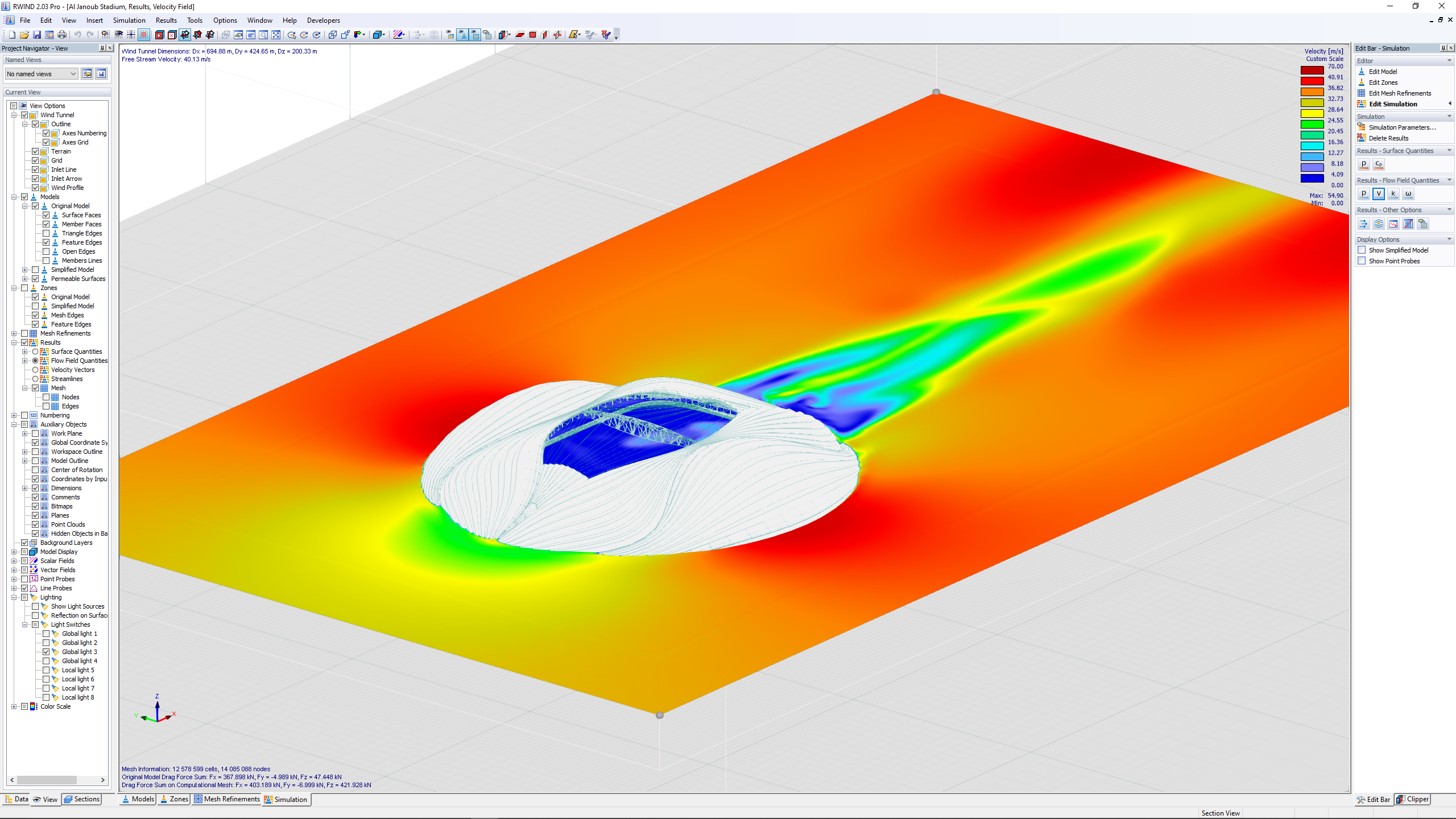Screen dimensions: 1456x819
Task: Click the yellow 28.64 legend color swatch
Action: coord(1312,114)
